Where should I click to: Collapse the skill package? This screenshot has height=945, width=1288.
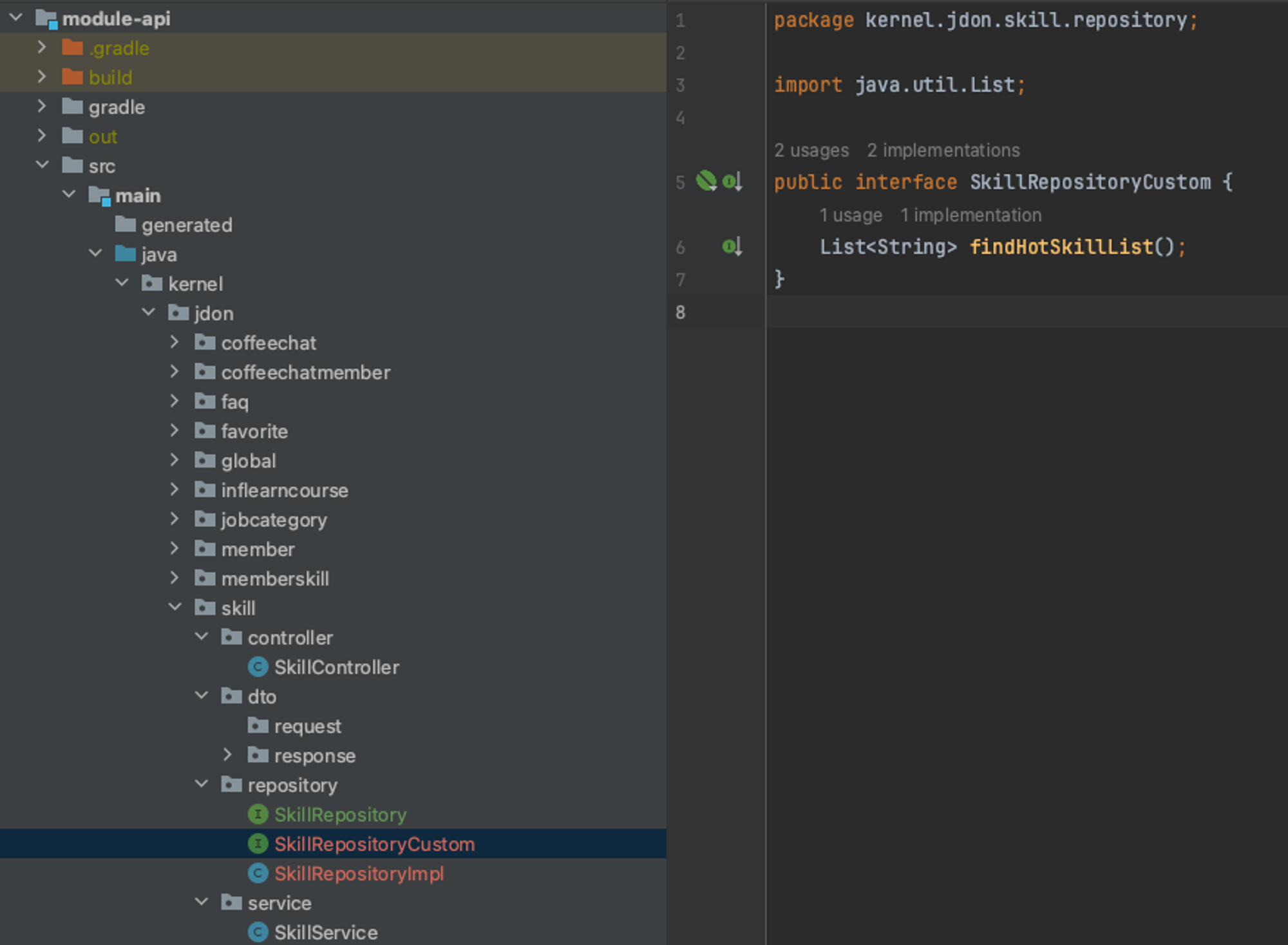click(x=175, y=607)
